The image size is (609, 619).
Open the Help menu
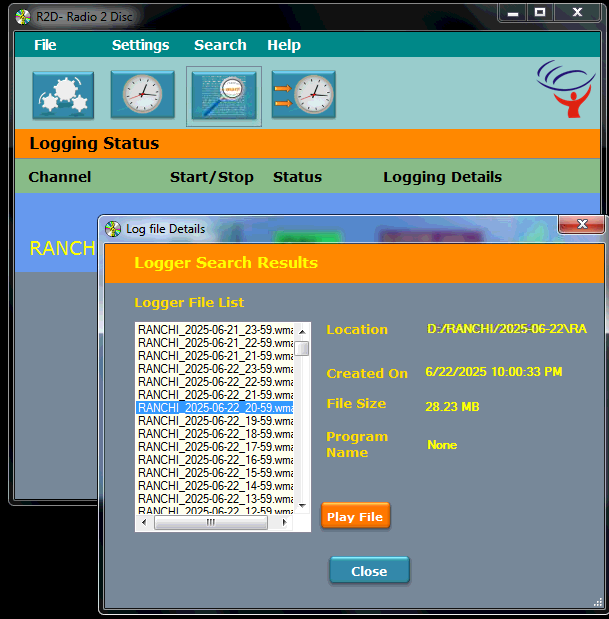point(284,45)
